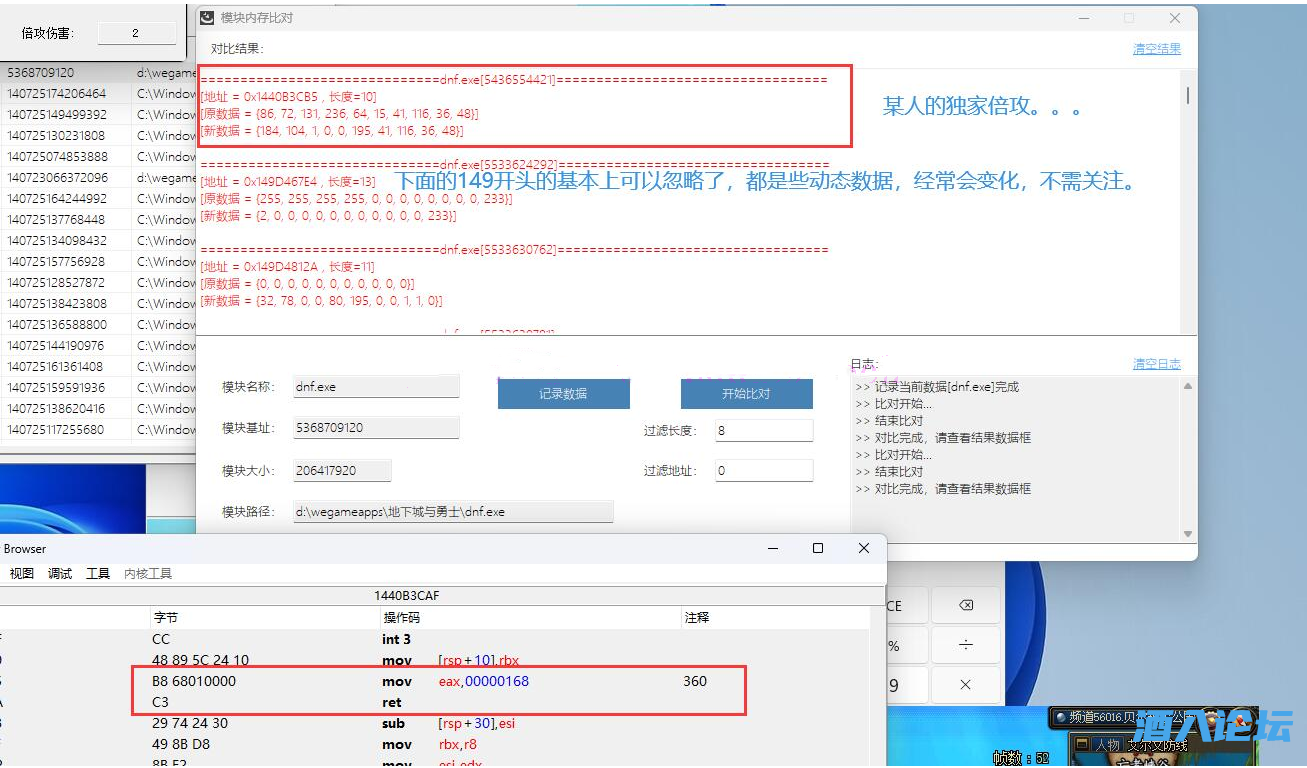1307x768 pixels.
Task: Click the 模块内存比对 window app icon
Action: (x=208, y=18)
